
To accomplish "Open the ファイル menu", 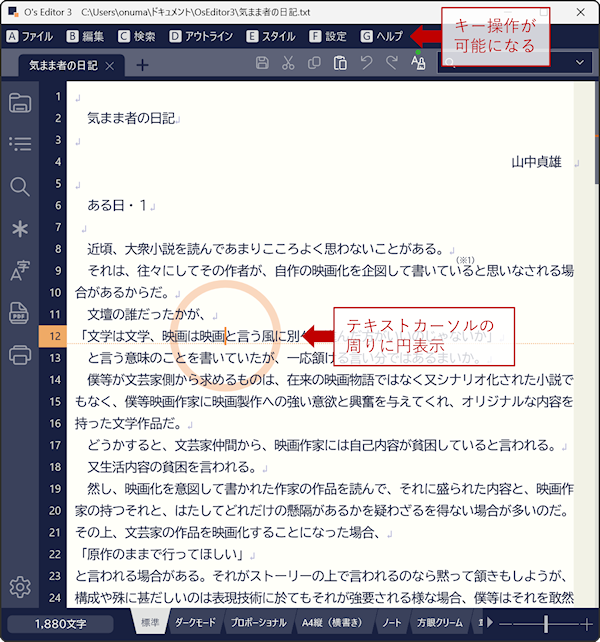I will (x=30, y=37).
